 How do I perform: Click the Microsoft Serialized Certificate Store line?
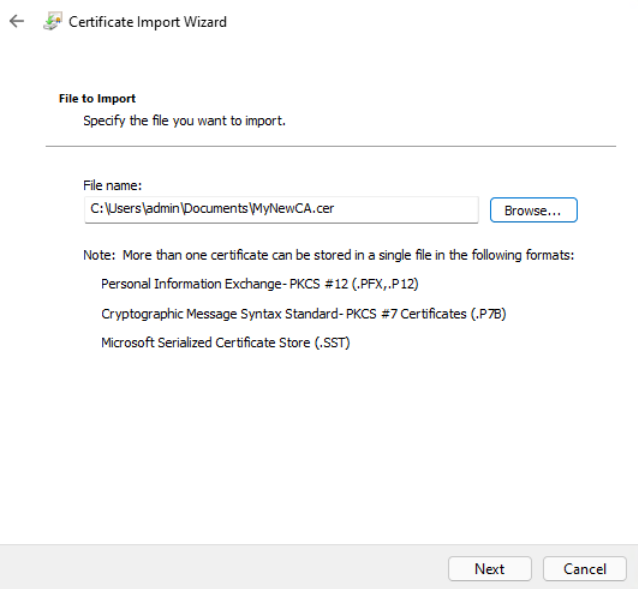(225, 343)
